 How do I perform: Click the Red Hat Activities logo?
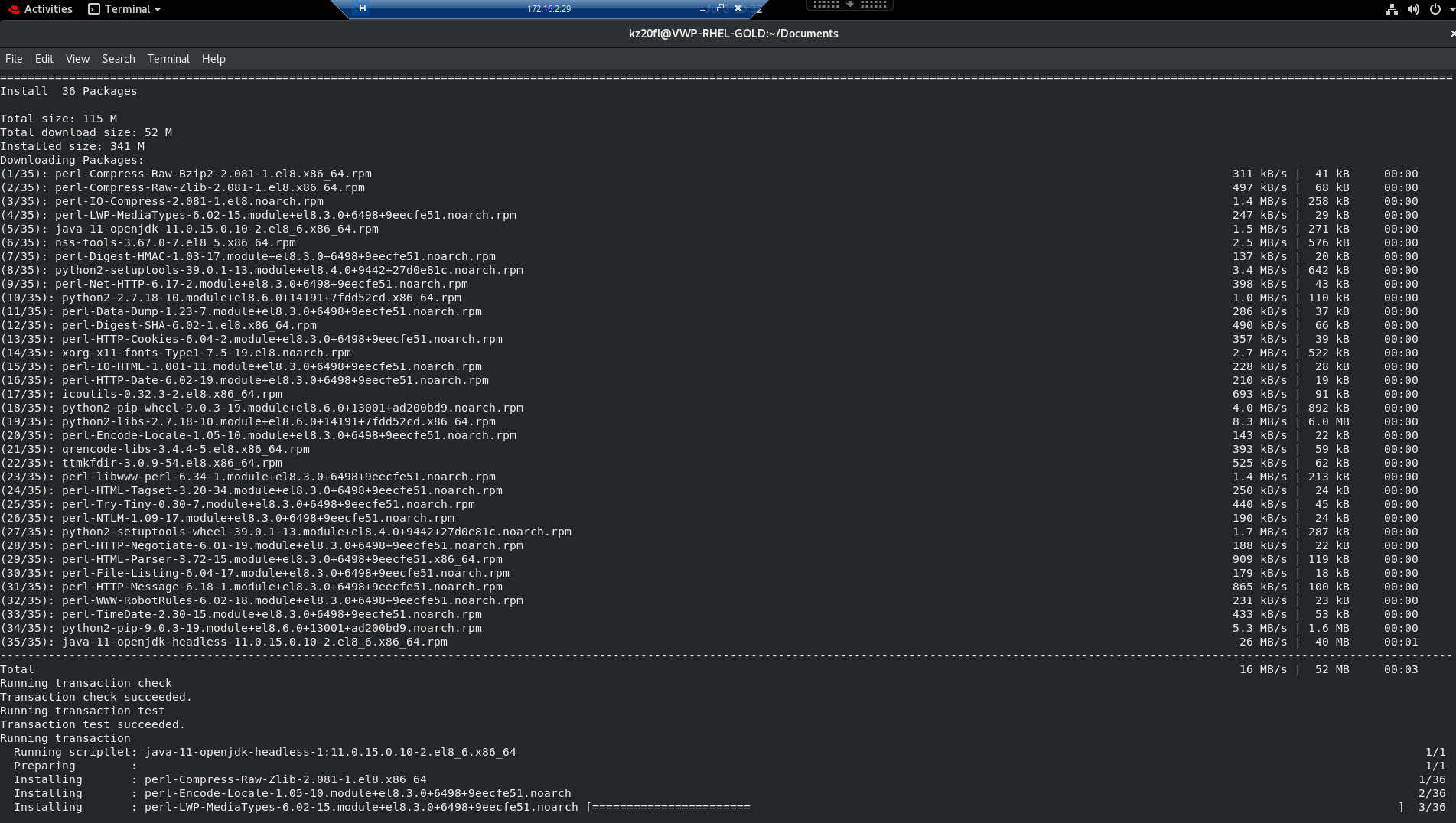13,9
